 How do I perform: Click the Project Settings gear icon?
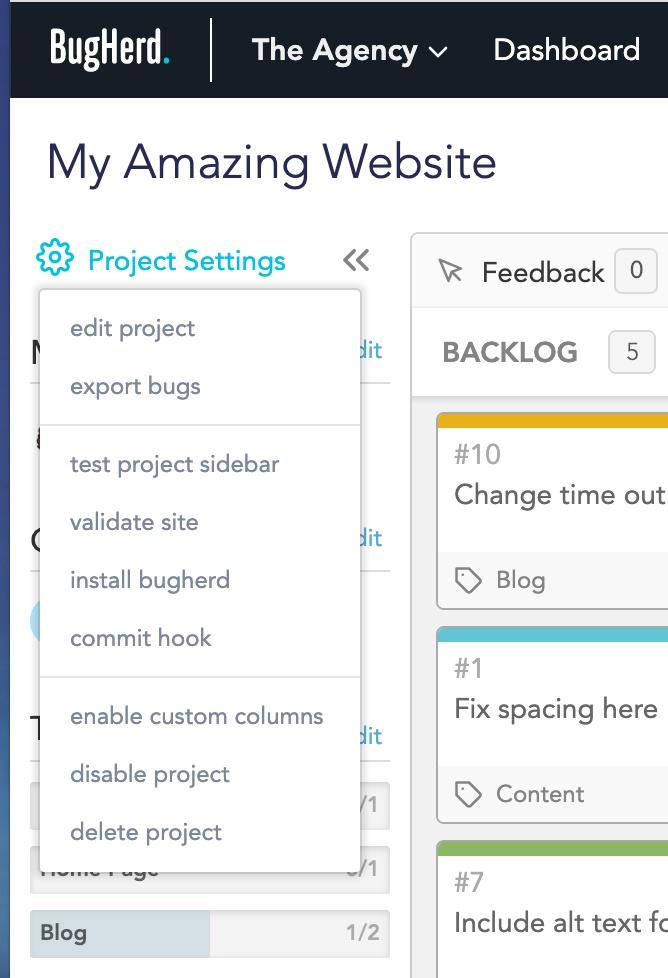55,258
